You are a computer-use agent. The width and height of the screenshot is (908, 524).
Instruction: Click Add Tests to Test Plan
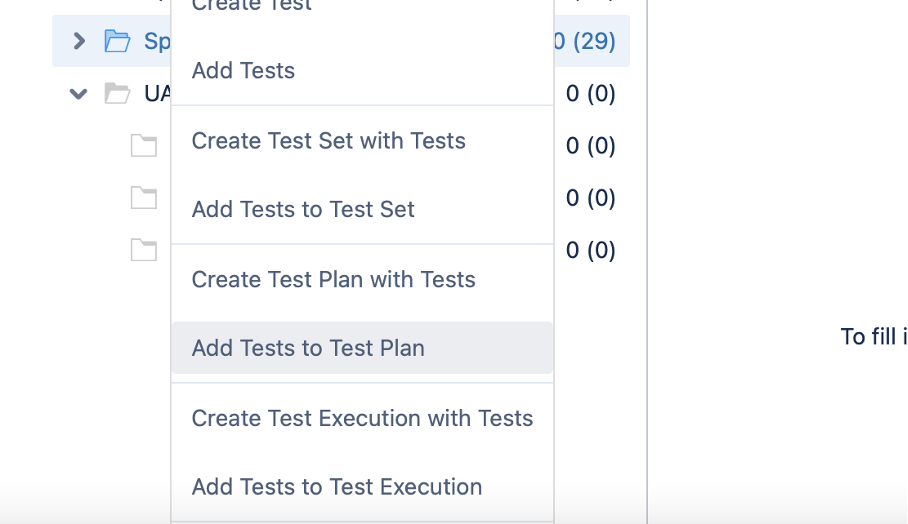308,349
